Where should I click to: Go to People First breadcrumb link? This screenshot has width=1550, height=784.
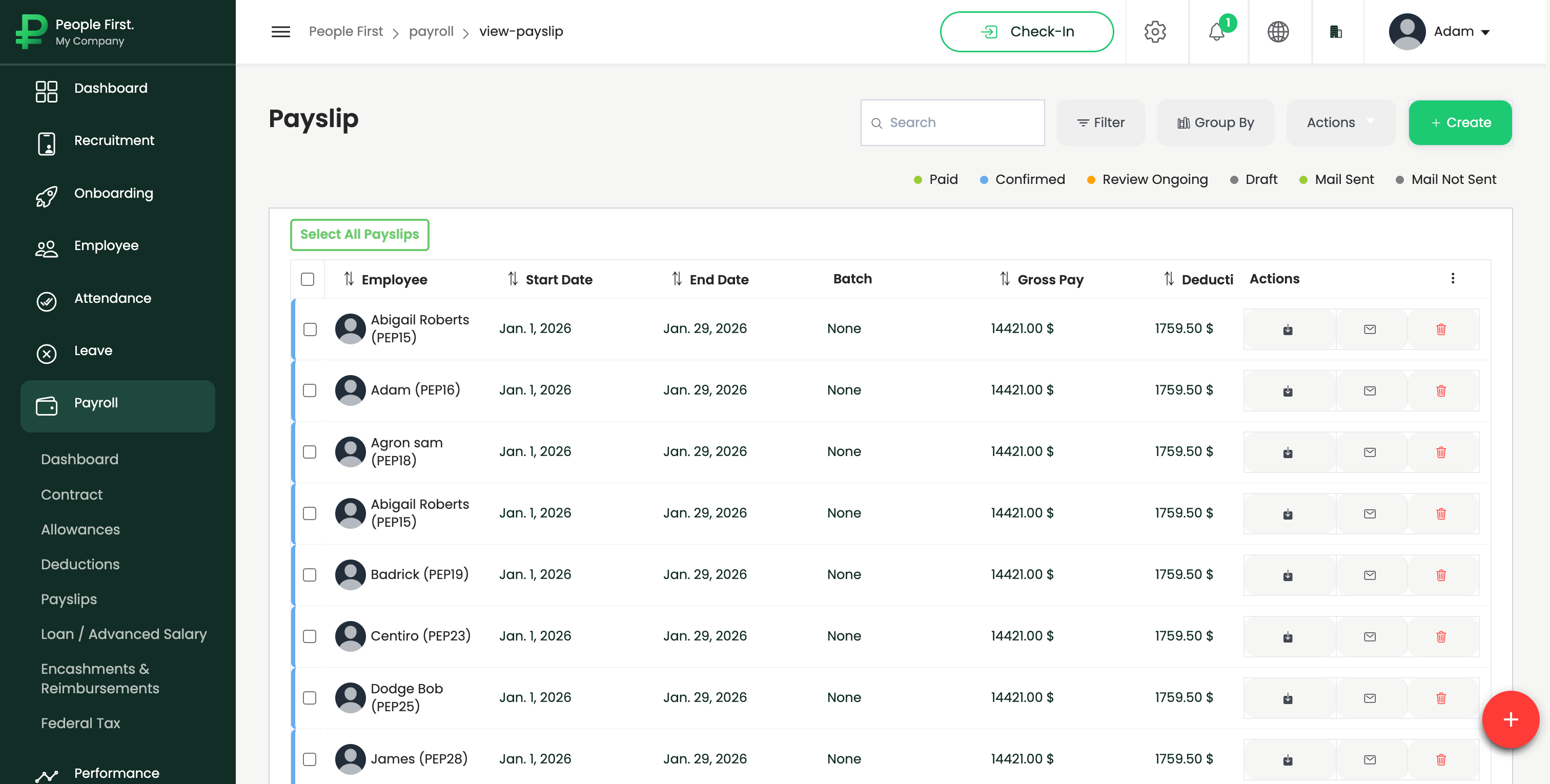tap(345, 31)
